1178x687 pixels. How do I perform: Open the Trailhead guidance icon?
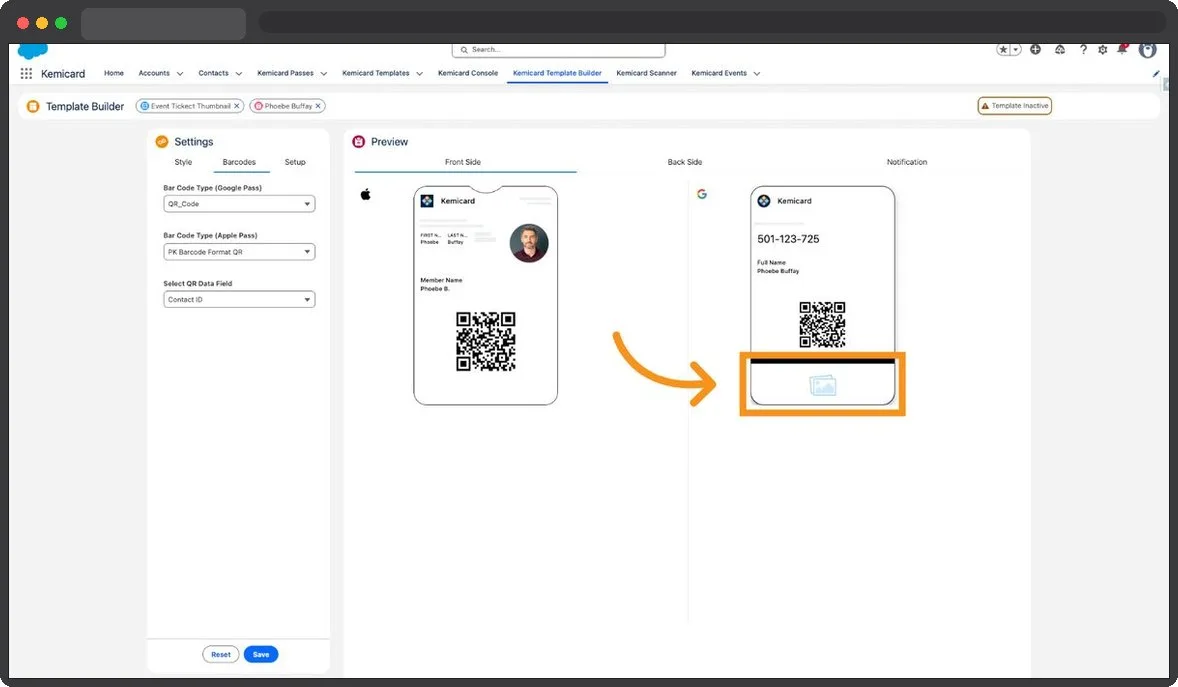[x=1059, y=50]
